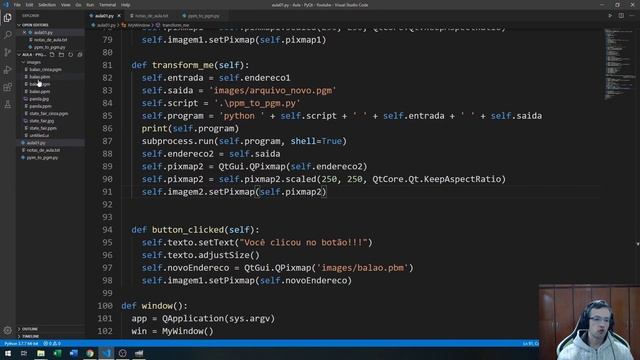Run the Python file with the play icon

click(610, 16)
